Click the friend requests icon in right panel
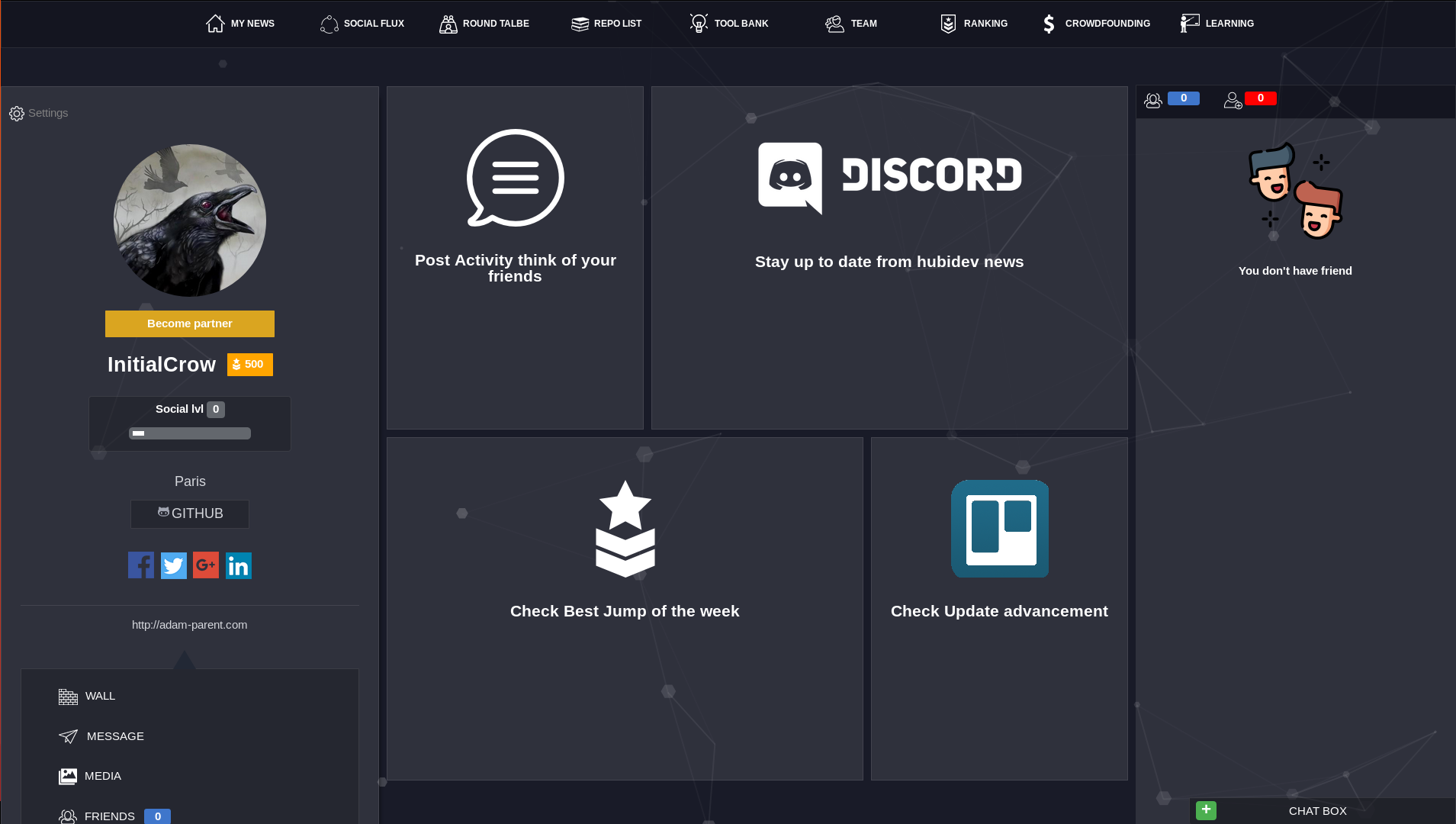The width and height of the screenshot is (1456, 824). [1233, 100]
